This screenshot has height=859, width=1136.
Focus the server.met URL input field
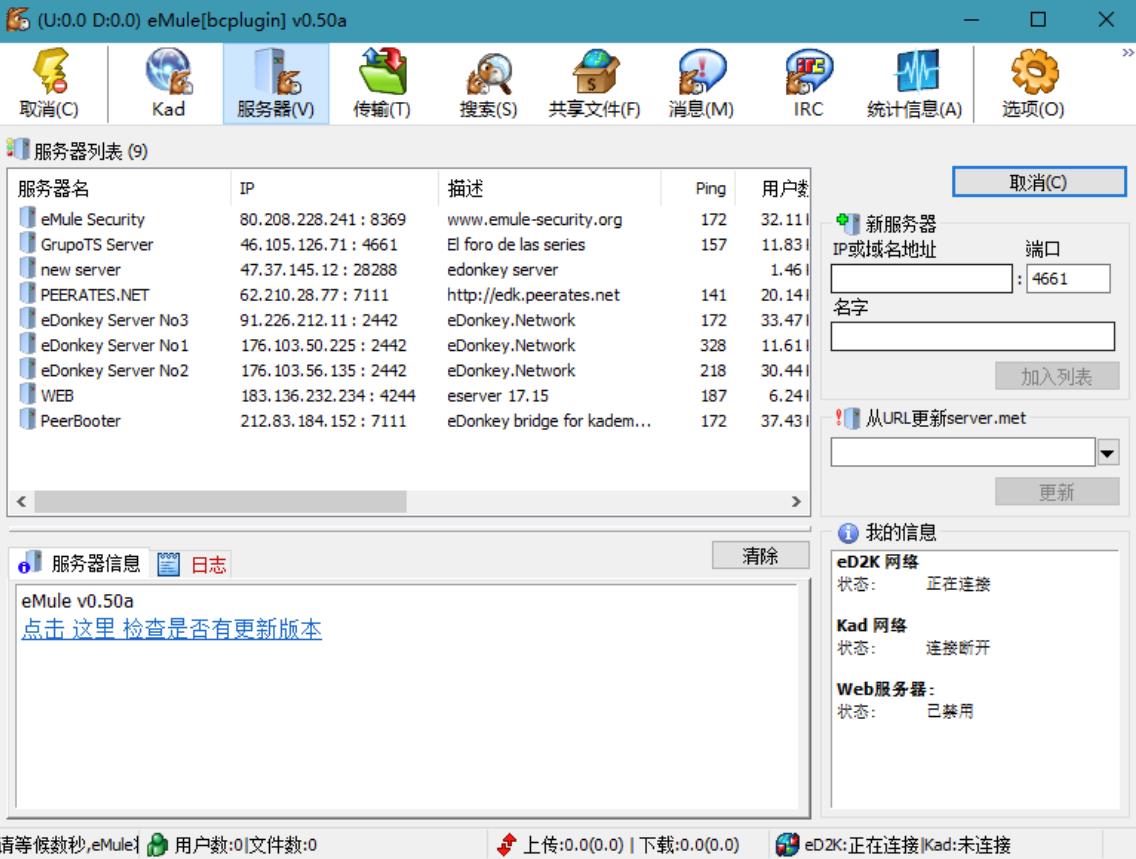(x=963, y=453)
